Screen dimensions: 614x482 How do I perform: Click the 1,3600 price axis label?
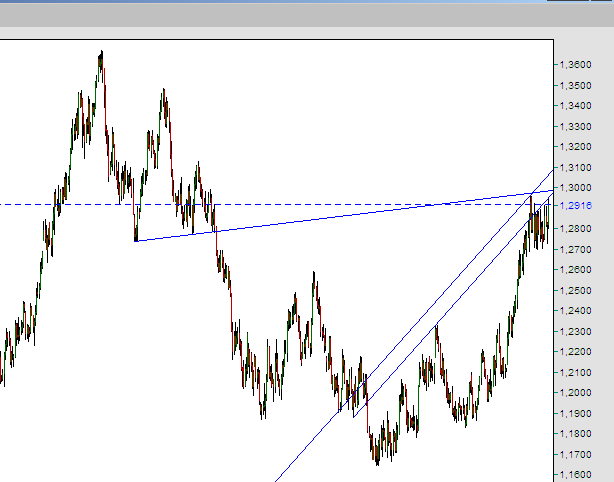point(576,65)
